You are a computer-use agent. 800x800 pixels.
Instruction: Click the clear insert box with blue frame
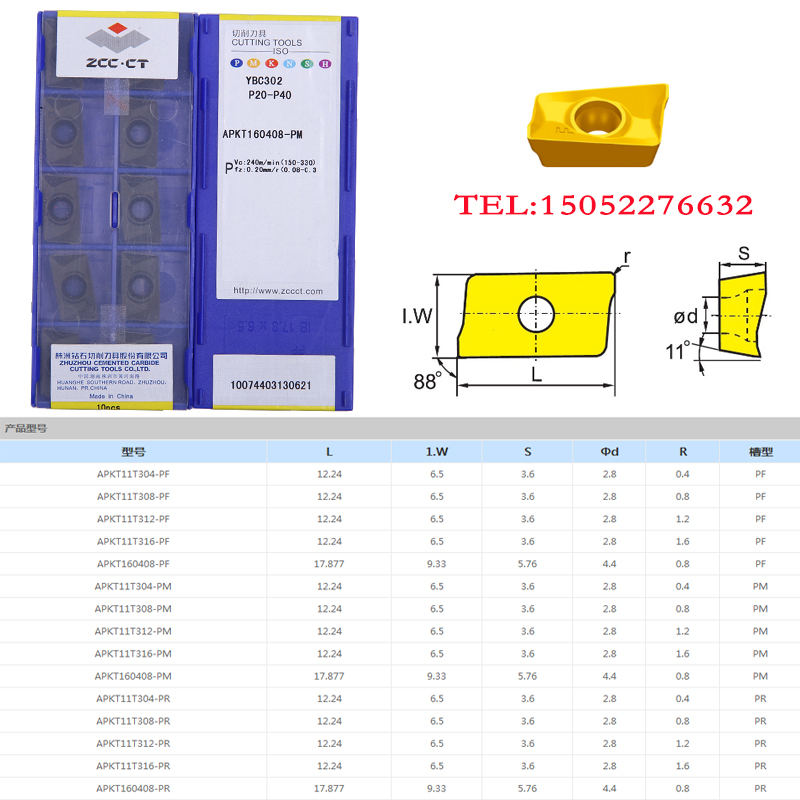click(115, 210)
